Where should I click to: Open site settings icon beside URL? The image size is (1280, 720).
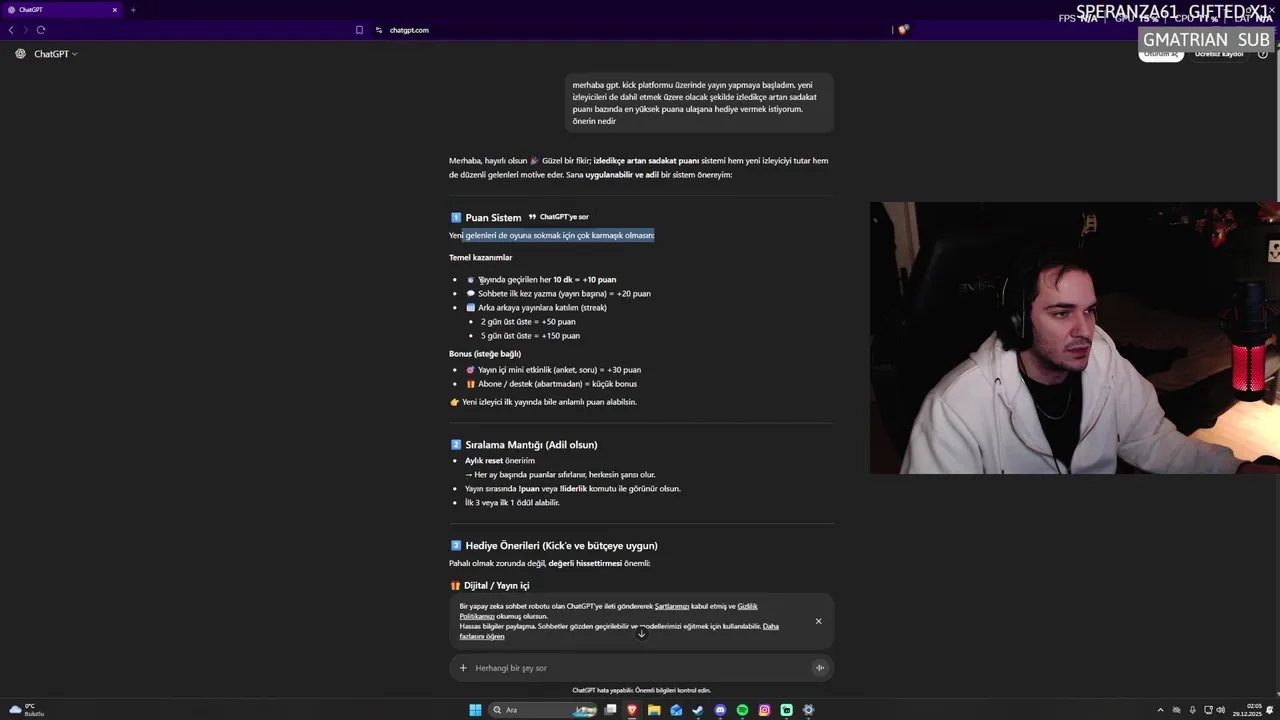[379, 30]
